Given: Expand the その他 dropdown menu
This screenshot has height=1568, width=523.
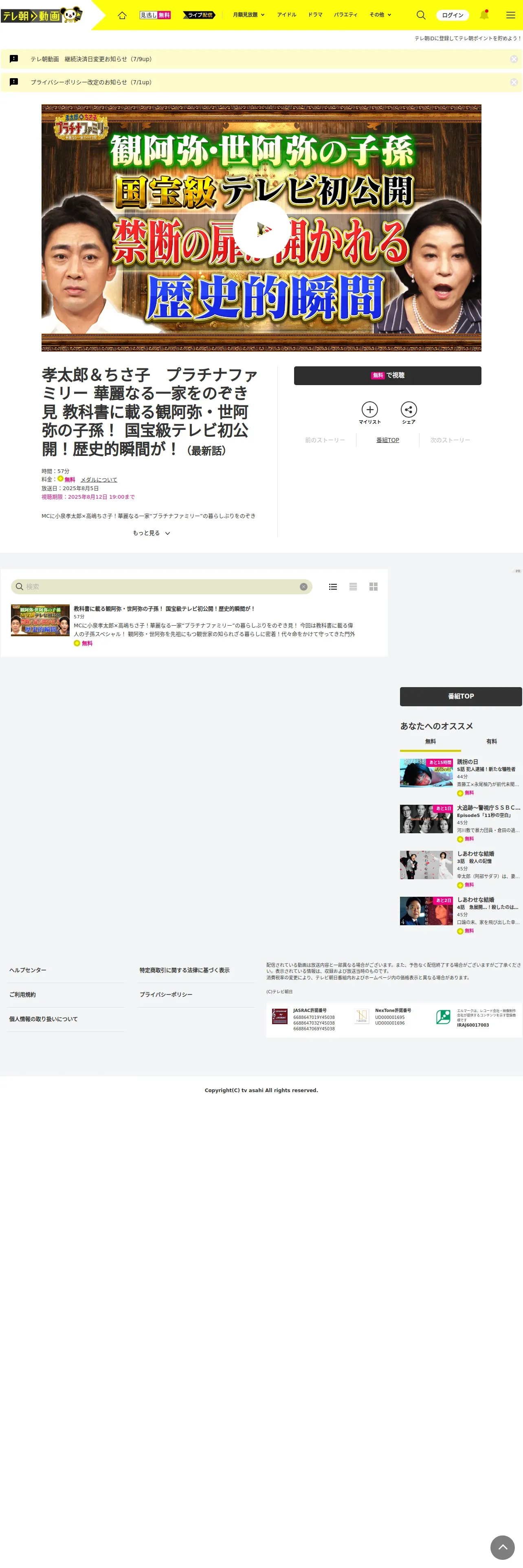Looking at the screenshot, I should click(x=380, y=15).
